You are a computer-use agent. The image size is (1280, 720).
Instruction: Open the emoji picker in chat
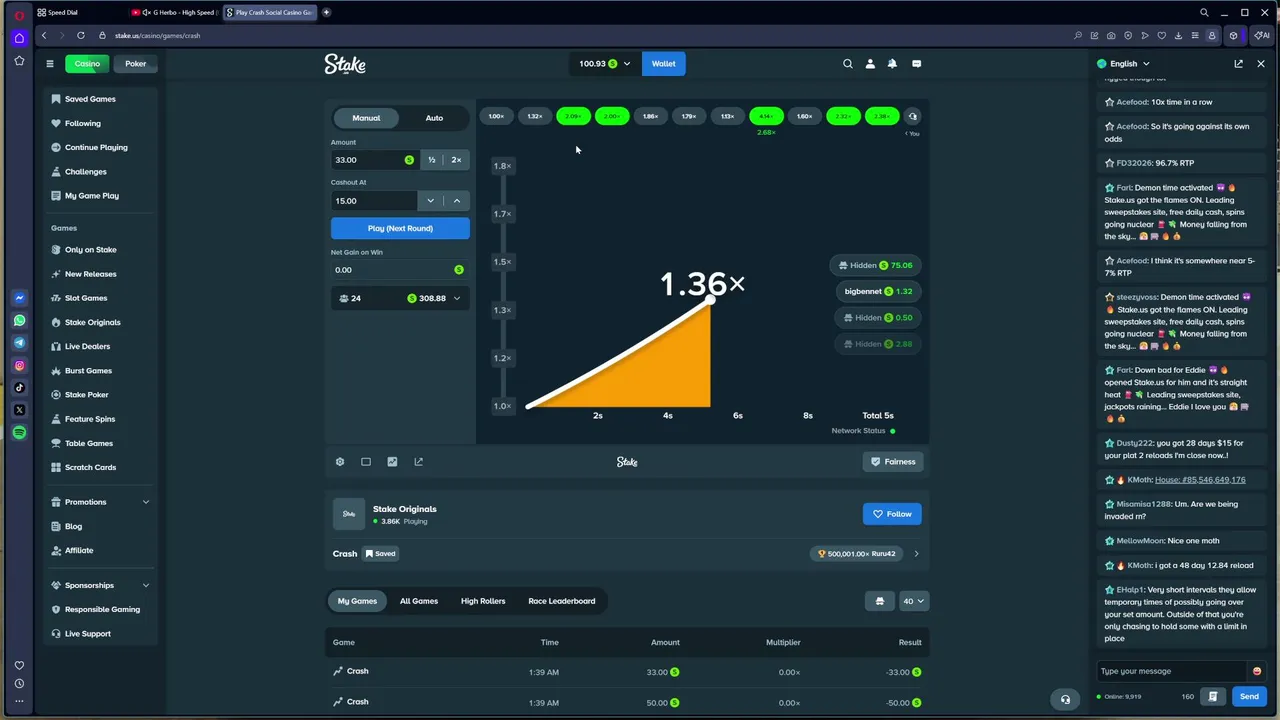1257,671
